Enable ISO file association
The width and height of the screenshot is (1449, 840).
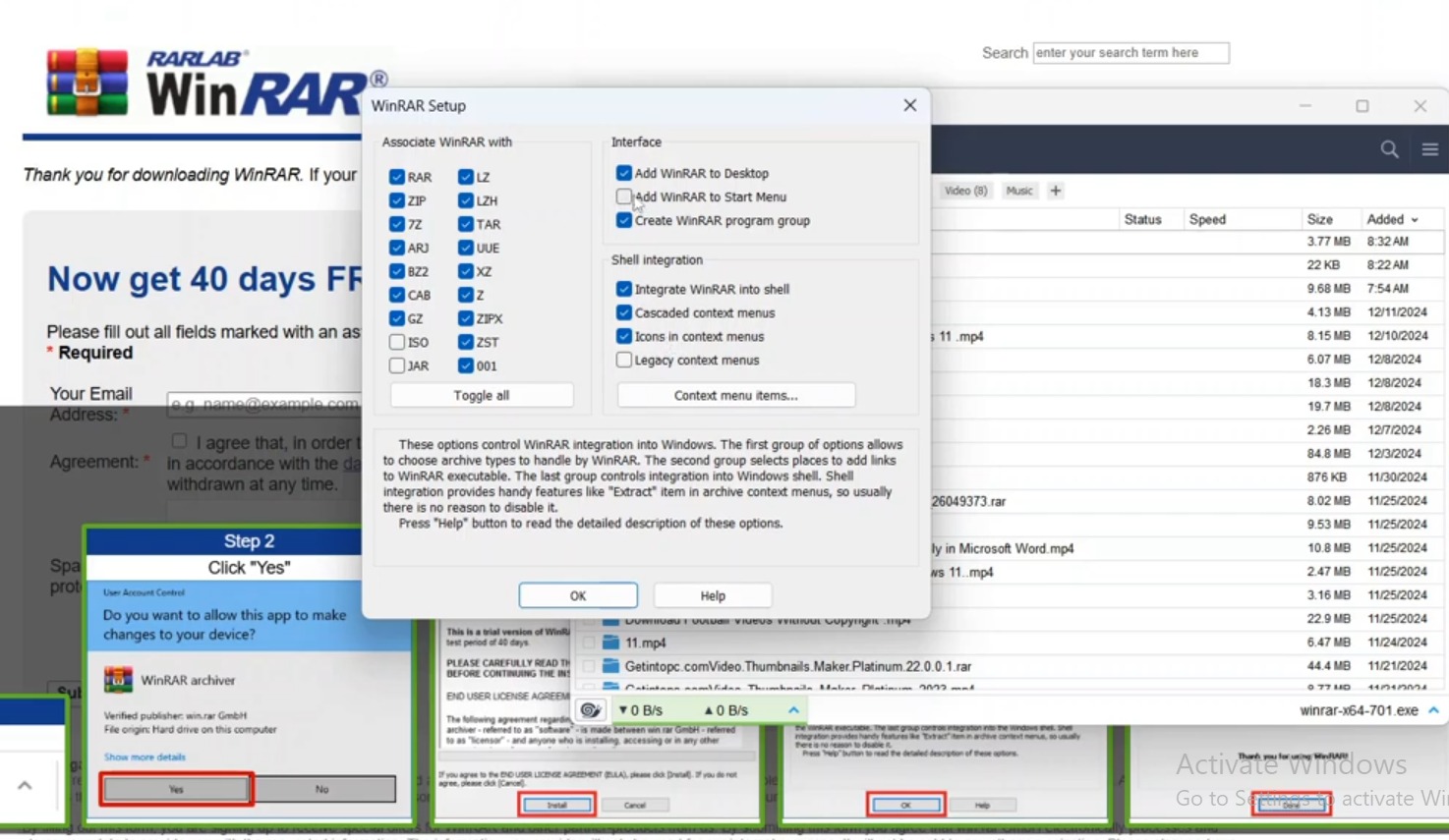tap(397, 342)
